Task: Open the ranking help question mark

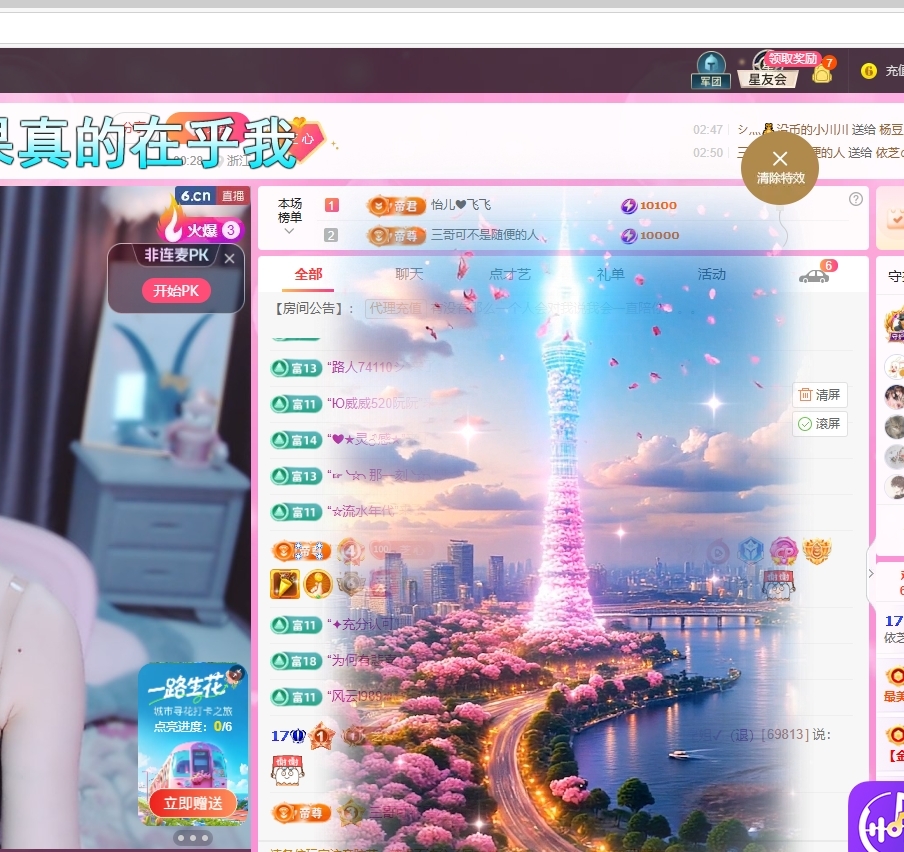Action: point(856,199)
